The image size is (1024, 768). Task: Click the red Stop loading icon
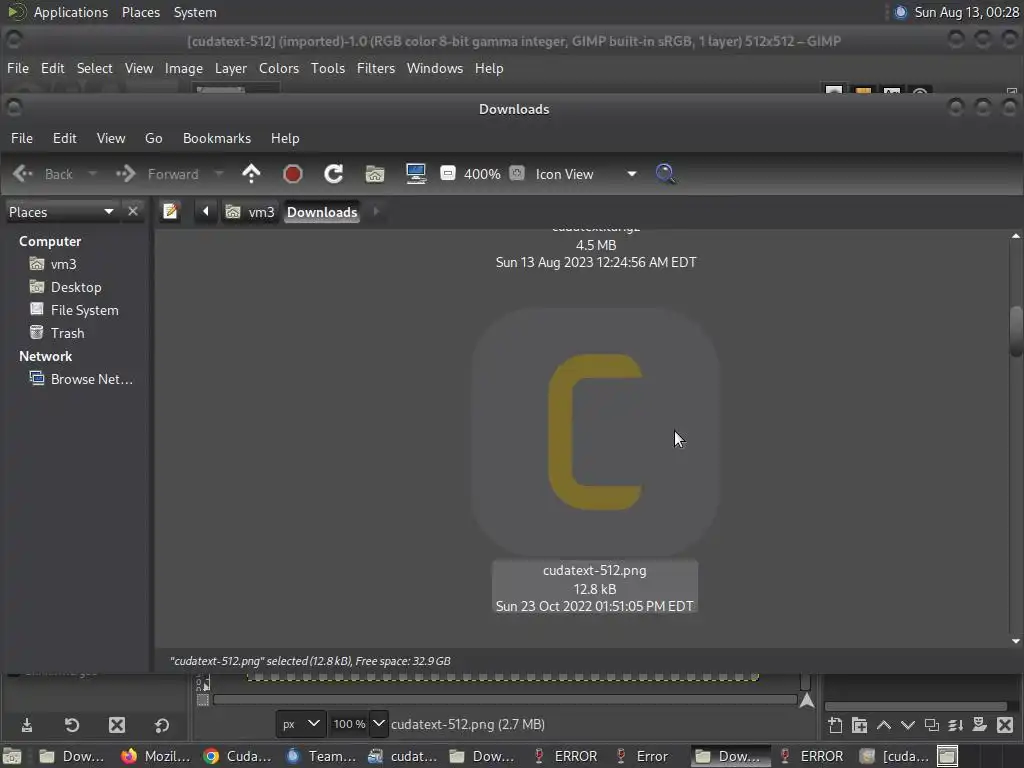(x=293, y=174)
